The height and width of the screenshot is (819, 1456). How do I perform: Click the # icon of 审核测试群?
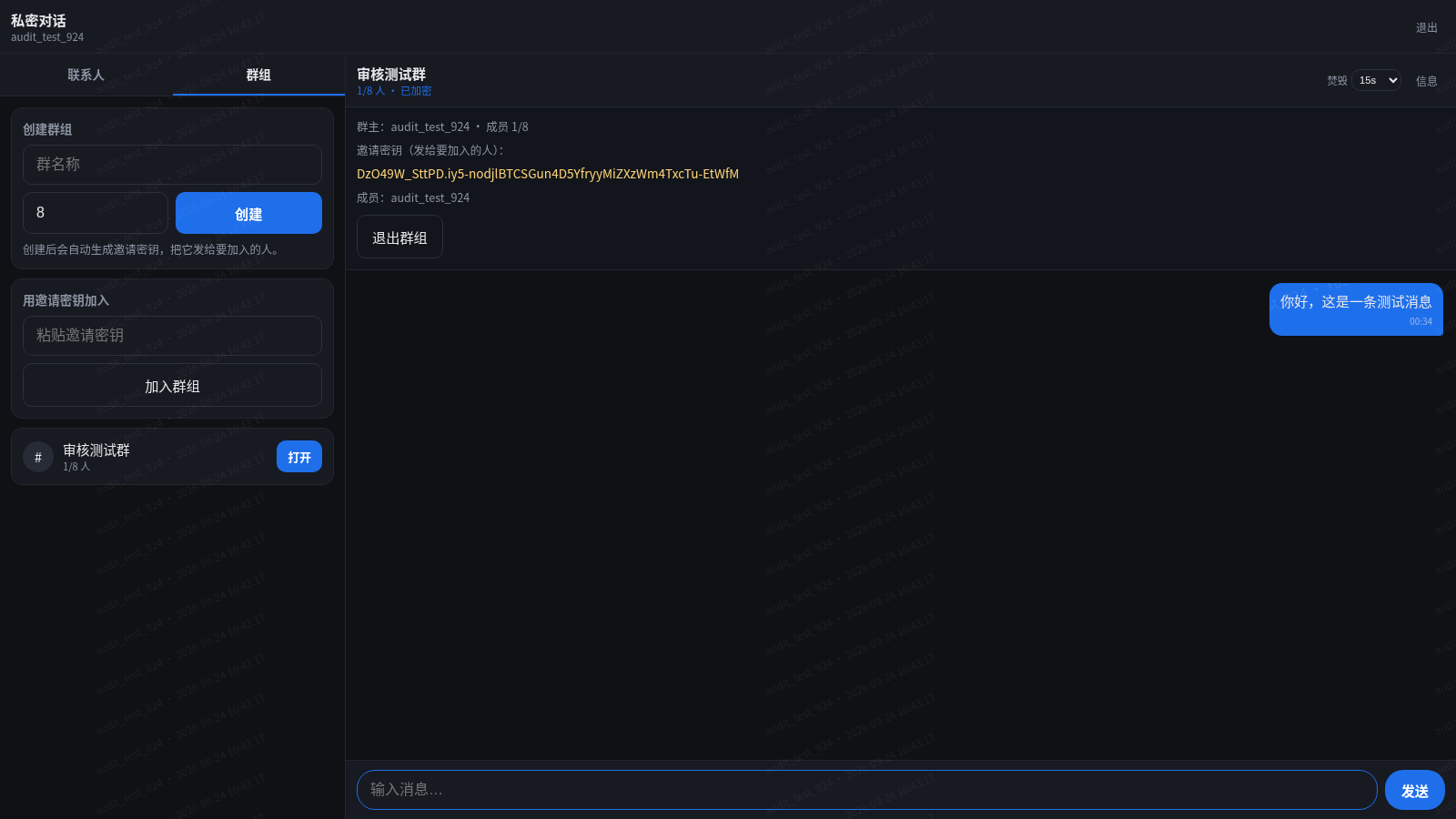click(x=38, y=457)
